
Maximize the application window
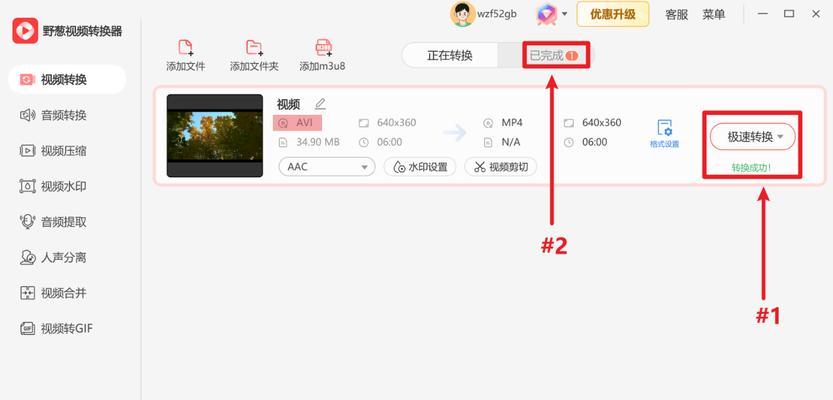click(x=789, y=14)
